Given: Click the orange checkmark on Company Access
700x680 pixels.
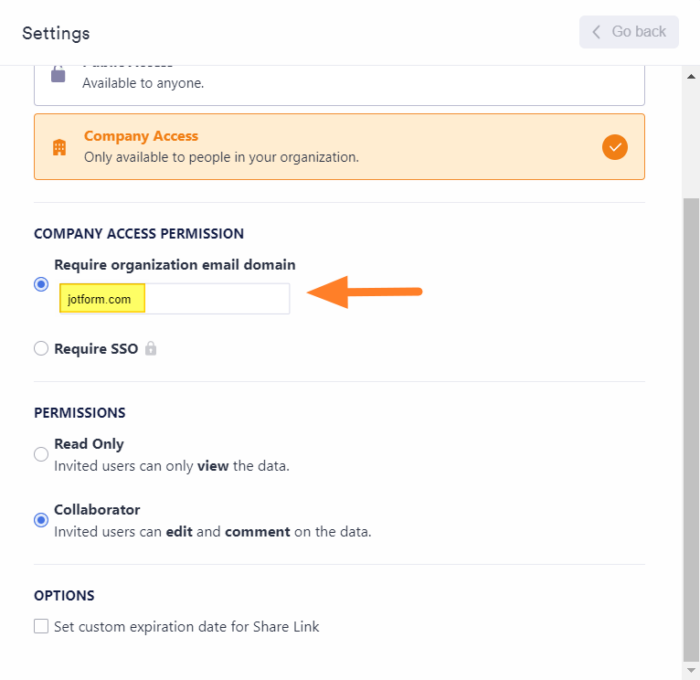Looking at the screenshot, I should point(615,147).
